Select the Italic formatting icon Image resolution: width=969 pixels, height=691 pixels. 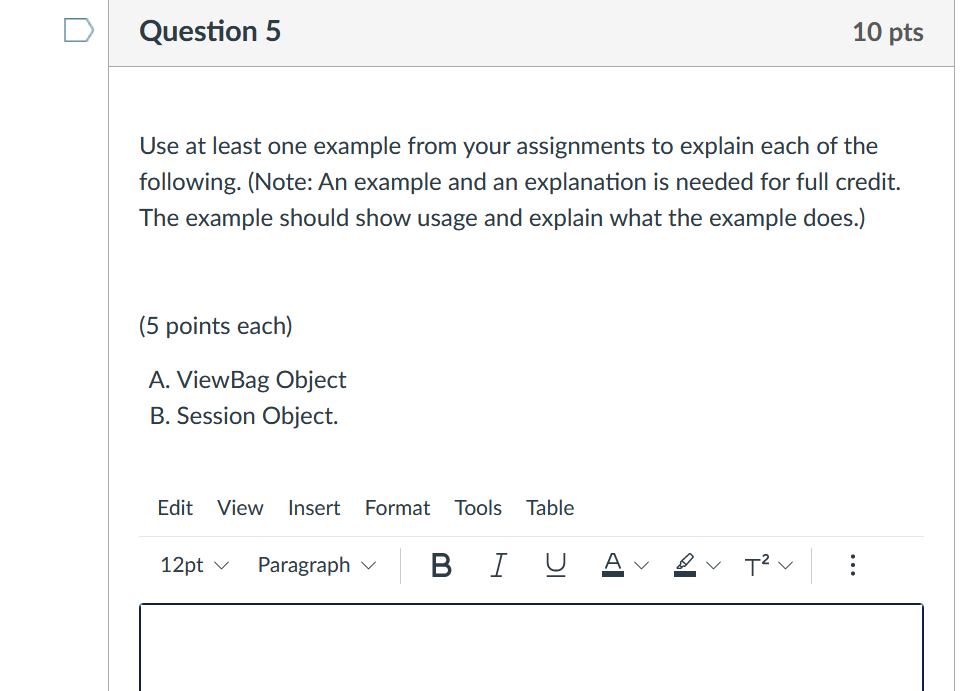pos(498,564)
